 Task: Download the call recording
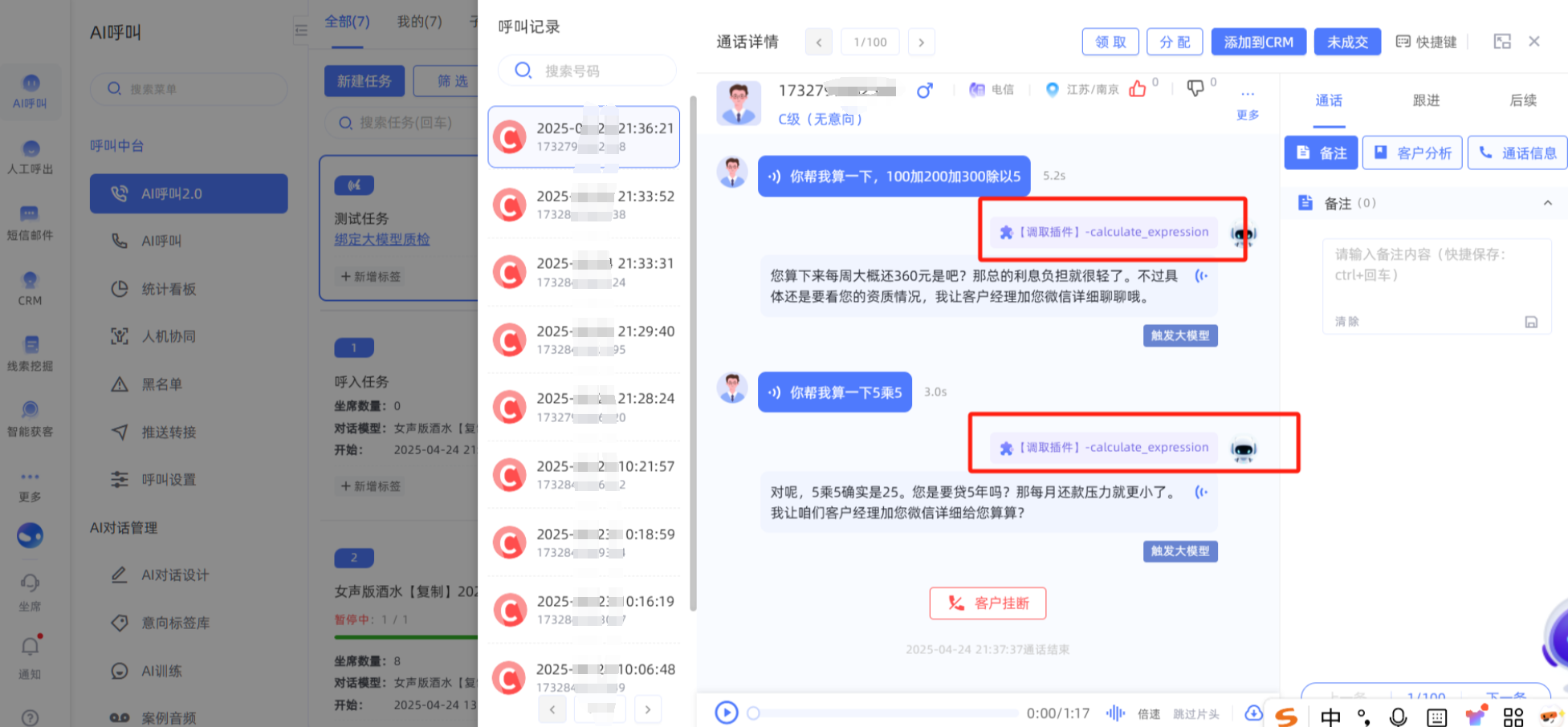coord(1252,713)
